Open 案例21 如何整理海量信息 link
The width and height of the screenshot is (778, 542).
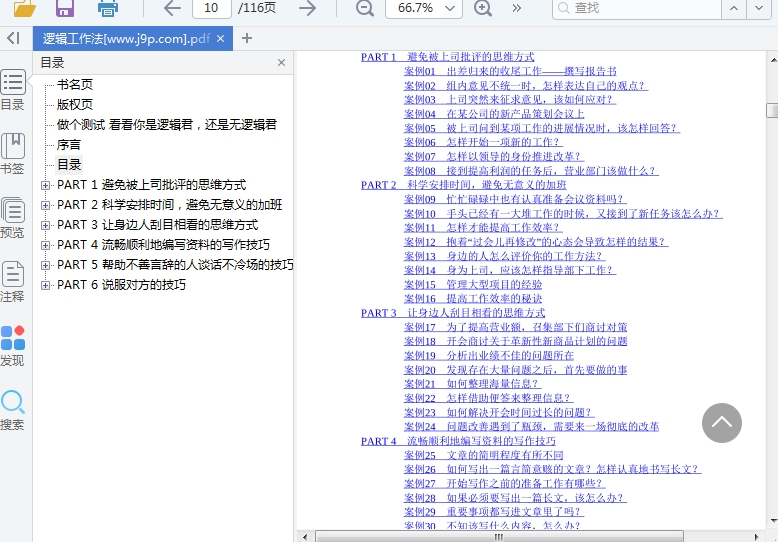tap(472, 384)
